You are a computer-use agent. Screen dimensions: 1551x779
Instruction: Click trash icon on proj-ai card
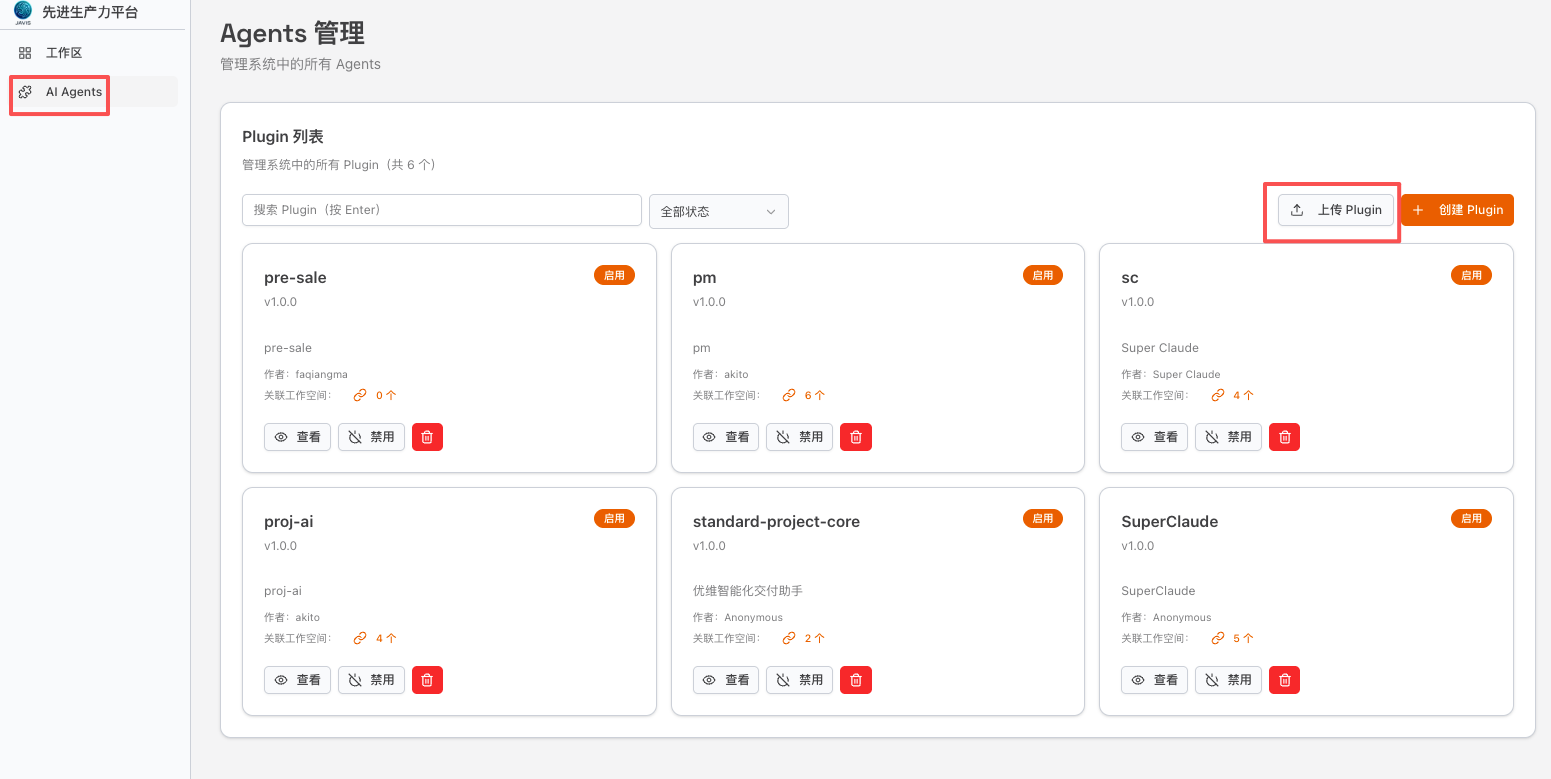click(427, 680)
